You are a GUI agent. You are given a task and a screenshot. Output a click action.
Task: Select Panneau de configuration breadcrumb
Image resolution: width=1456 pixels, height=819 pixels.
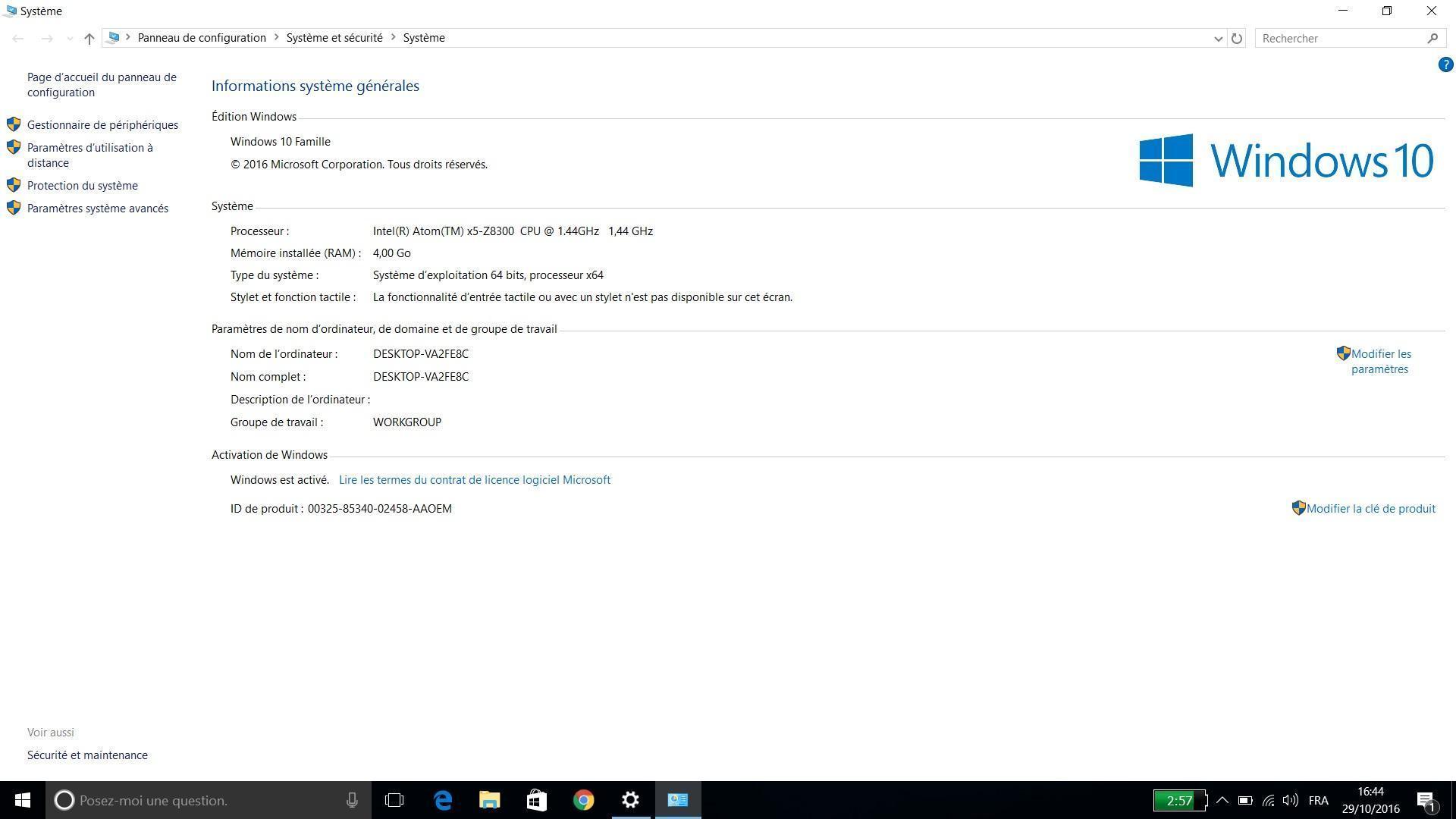point(202,38)
